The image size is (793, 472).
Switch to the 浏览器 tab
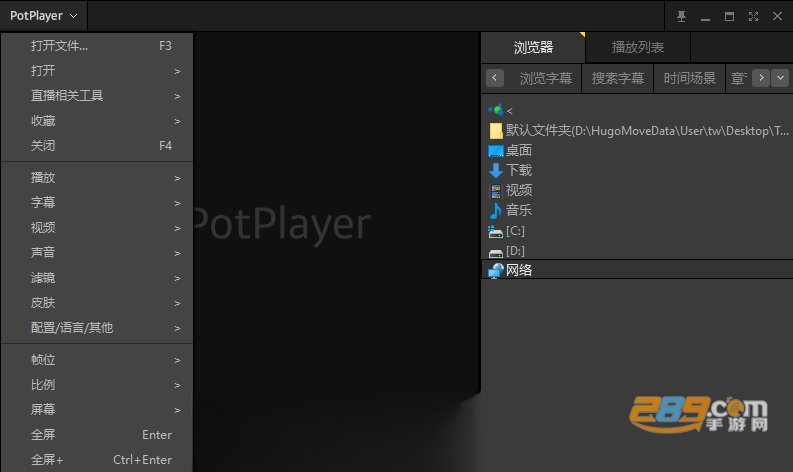click(533, 48)
